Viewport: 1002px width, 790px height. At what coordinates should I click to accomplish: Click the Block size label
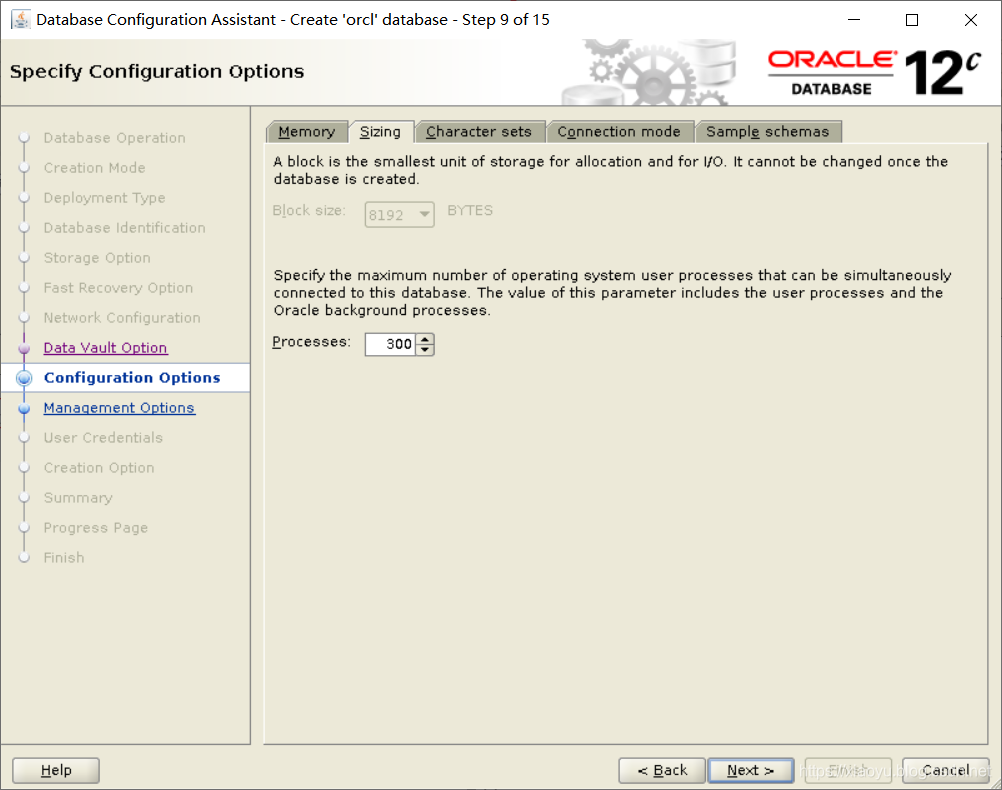pyautogui.click(x=309, y=210)
